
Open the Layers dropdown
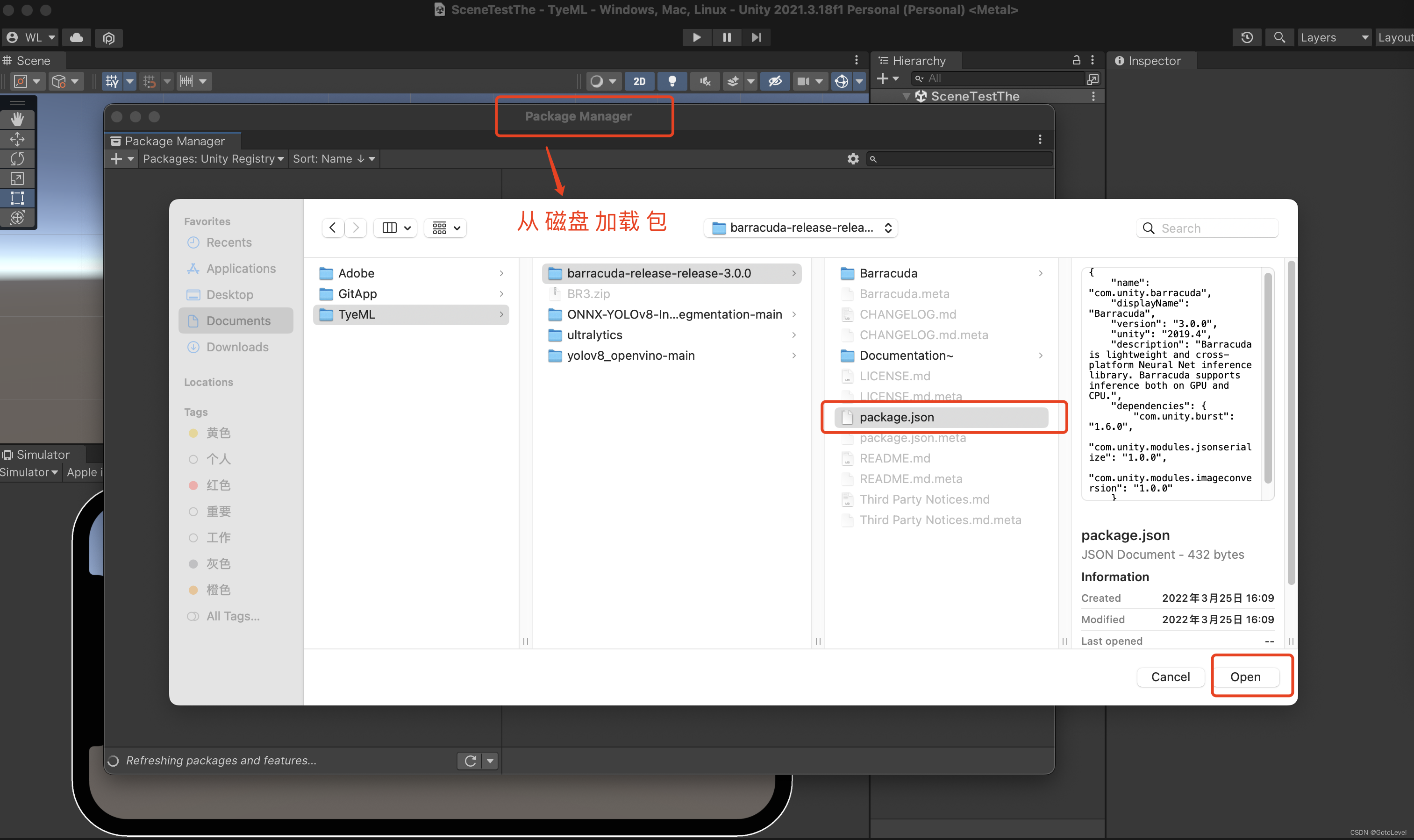[x=1334, y=37]
